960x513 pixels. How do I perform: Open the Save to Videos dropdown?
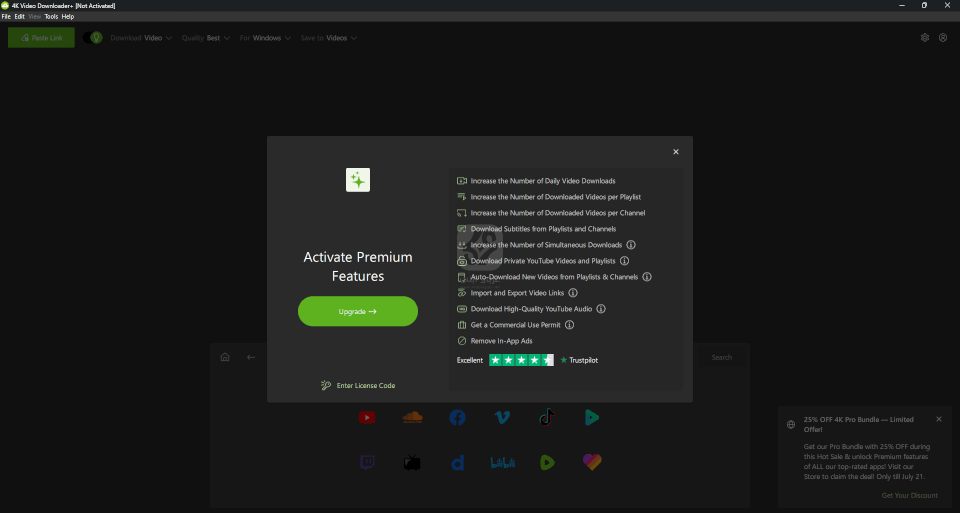(328, 38)
